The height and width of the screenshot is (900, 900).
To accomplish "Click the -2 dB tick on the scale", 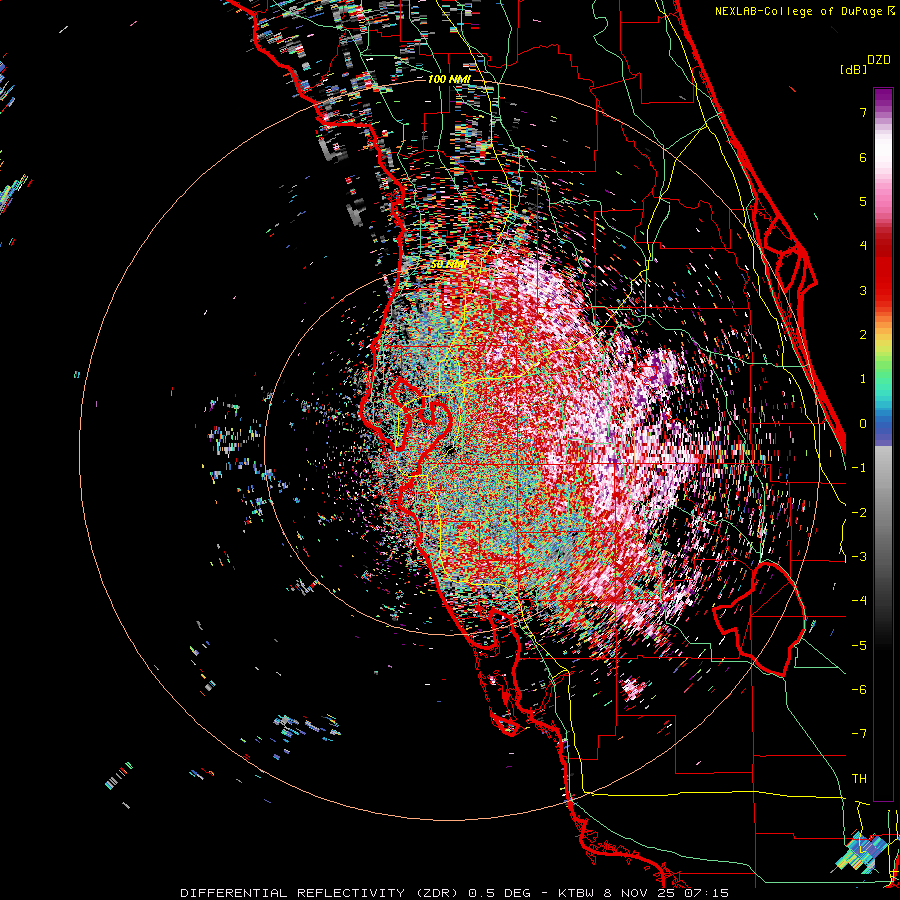I will (859, 513).
